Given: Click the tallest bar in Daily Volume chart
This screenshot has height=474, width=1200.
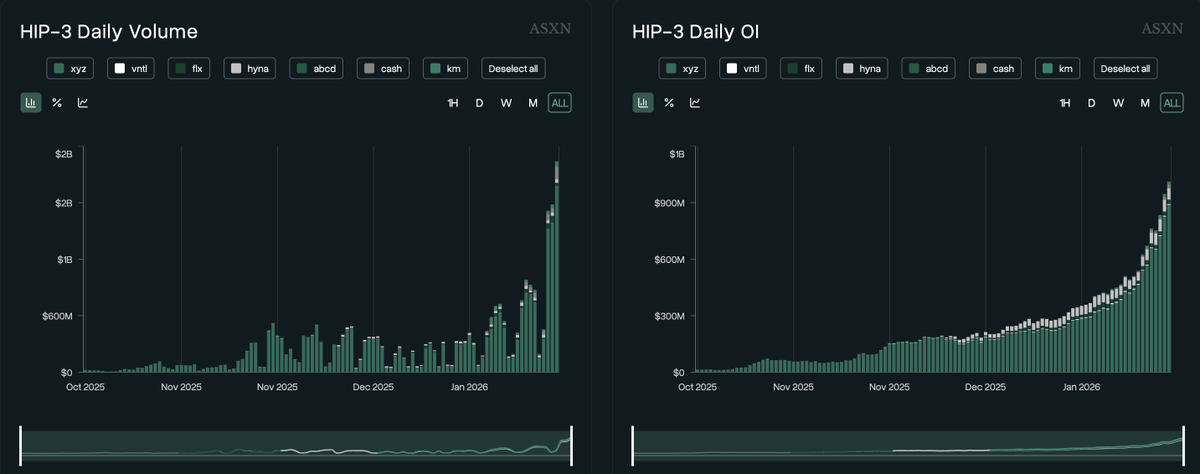Looking at the screenshot, I should point(556,267).
